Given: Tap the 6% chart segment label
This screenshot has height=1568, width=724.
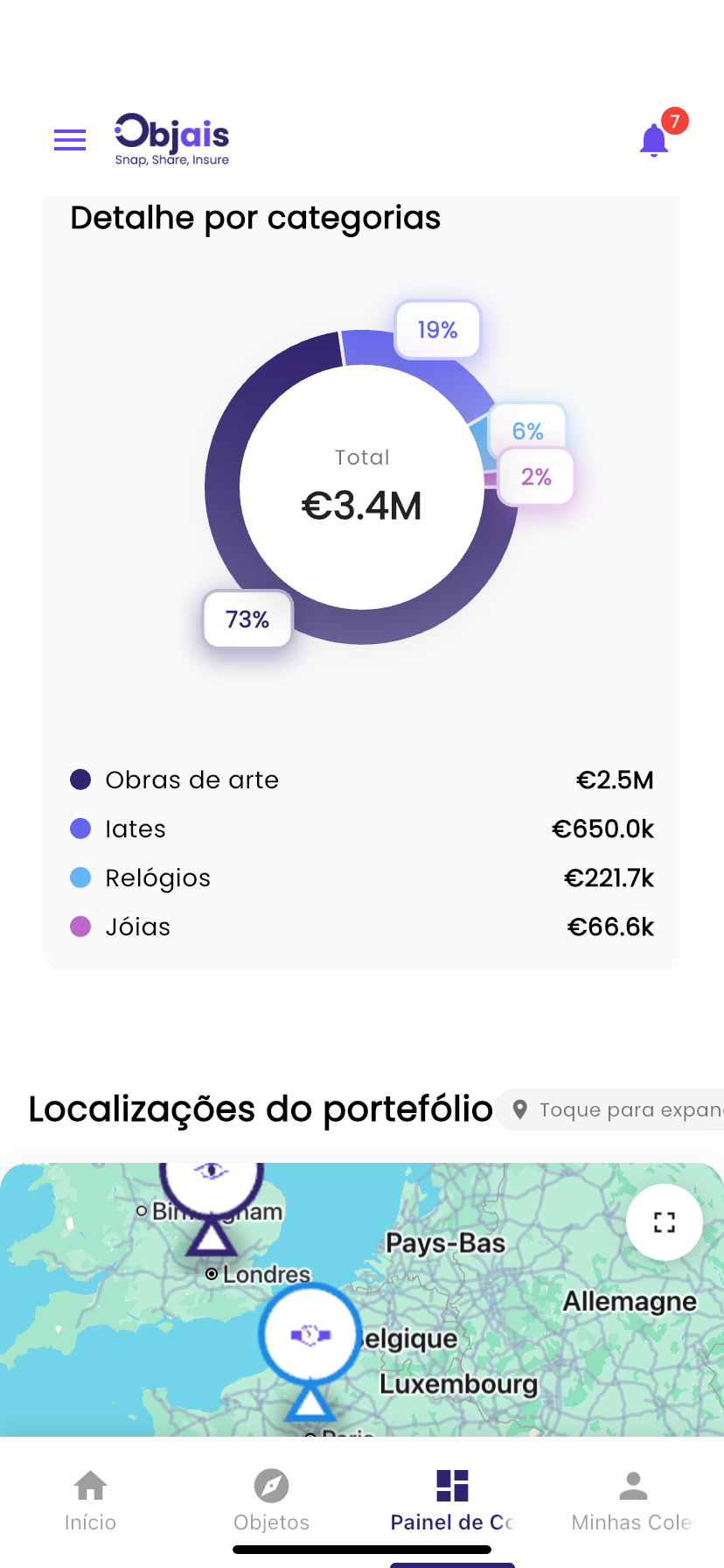Looking at the screenshot, I should tap(528, 429).
